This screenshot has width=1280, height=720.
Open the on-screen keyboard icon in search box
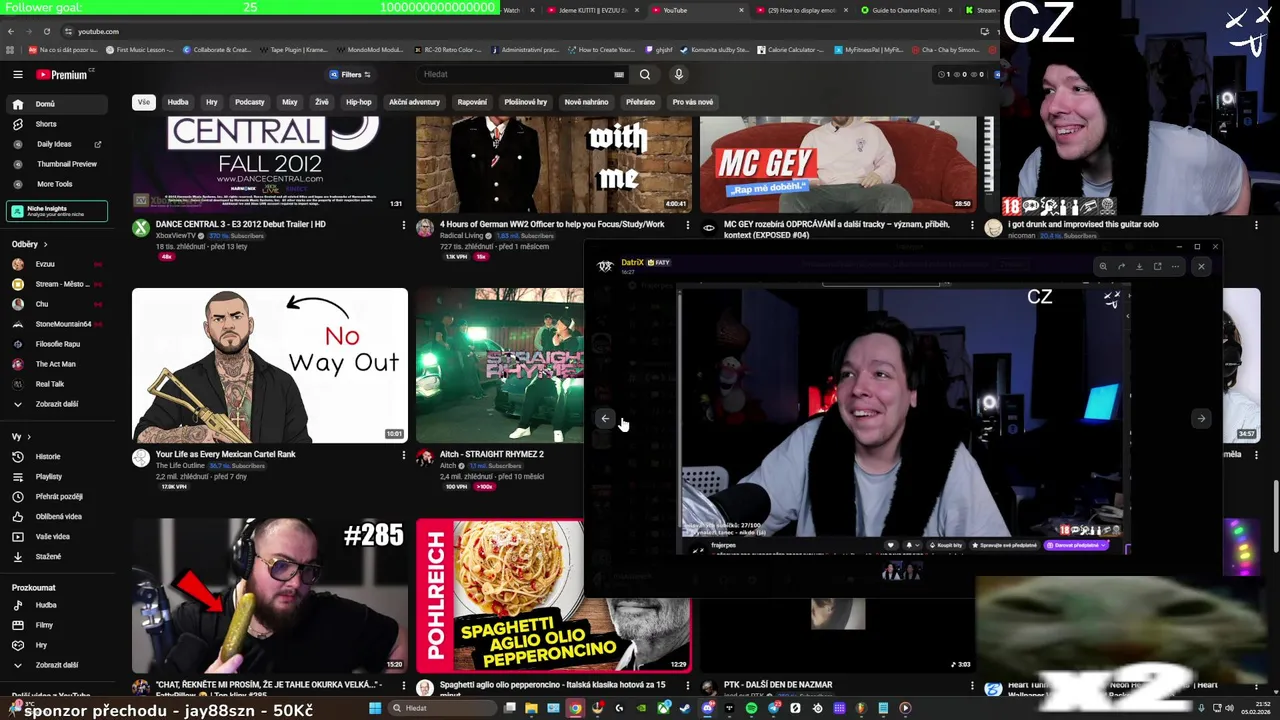click(619, 74)
